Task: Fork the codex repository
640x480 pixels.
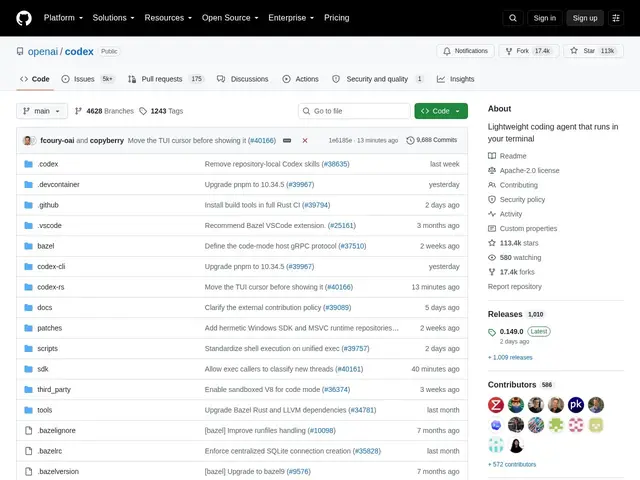Action: click(528, 51)
